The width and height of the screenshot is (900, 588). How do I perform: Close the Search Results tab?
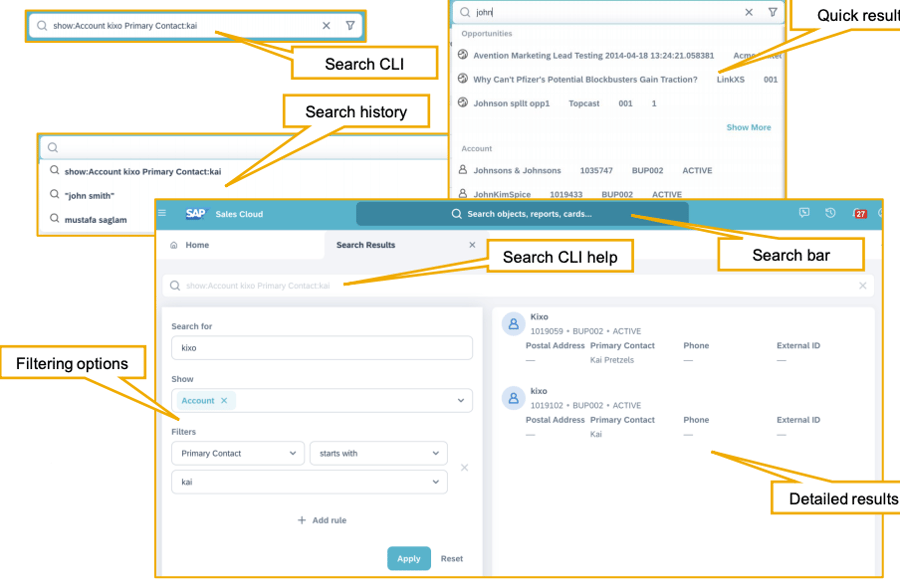472,245
